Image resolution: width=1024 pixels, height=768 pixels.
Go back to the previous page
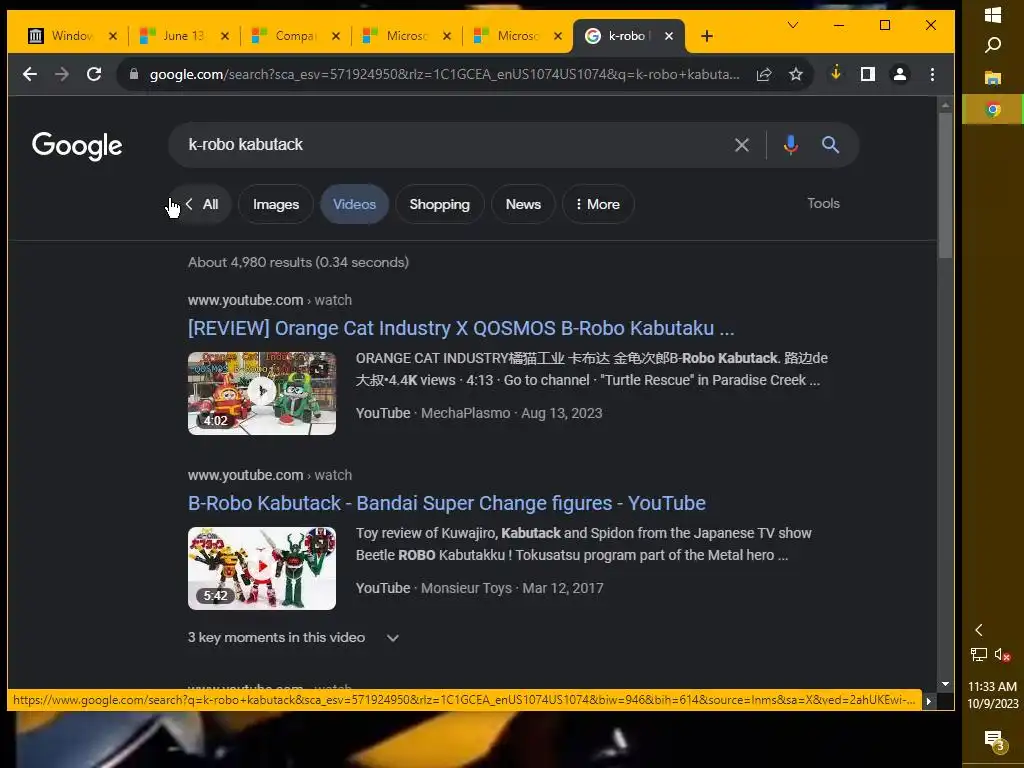pyautogui.click(x=30, y=74)
